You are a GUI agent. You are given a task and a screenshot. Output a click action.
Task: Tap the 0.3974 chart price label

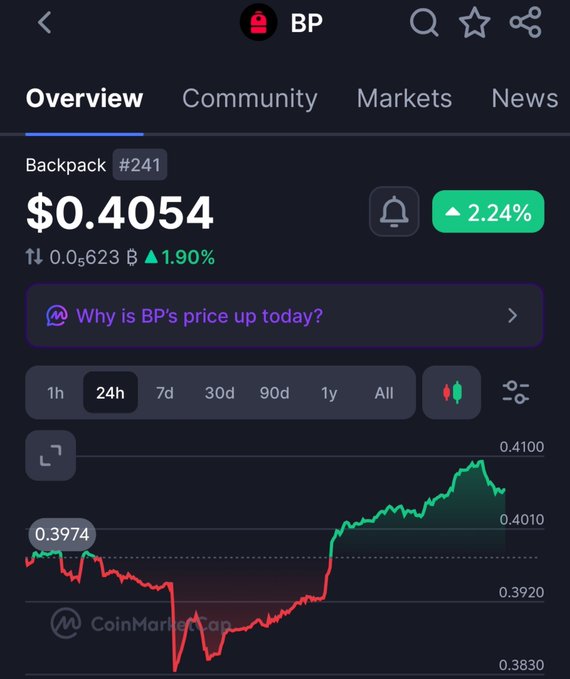pos(62,534)
